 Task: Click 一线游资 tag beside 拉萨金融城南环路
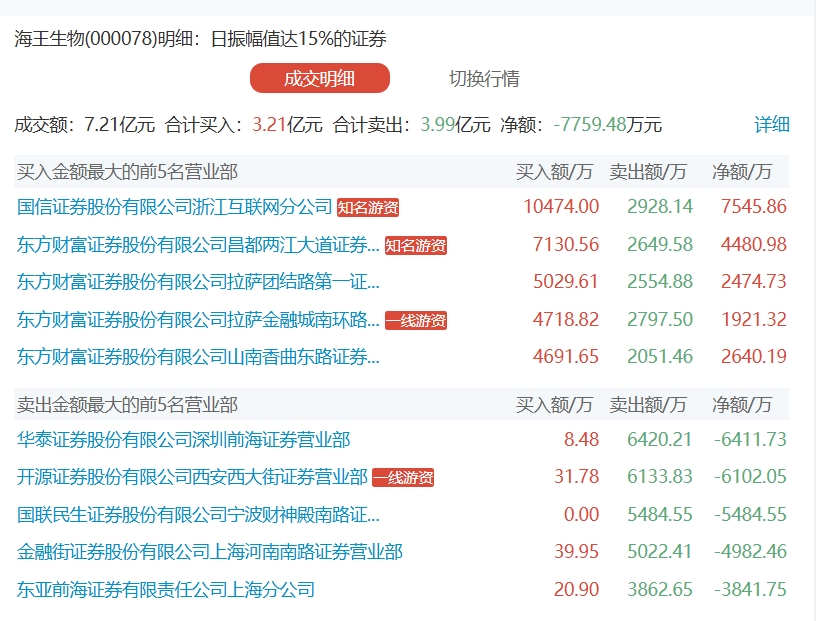click(416, 321)
